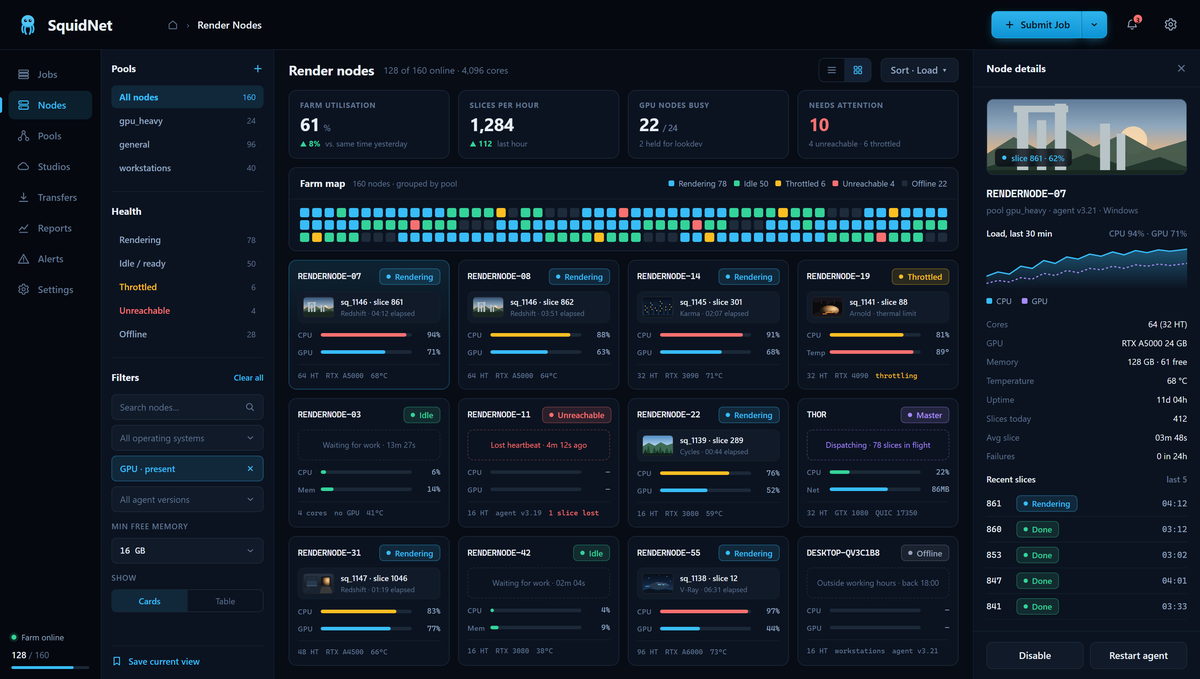
Task: Close the Node details panel
Action: (x=1181, y=69)
